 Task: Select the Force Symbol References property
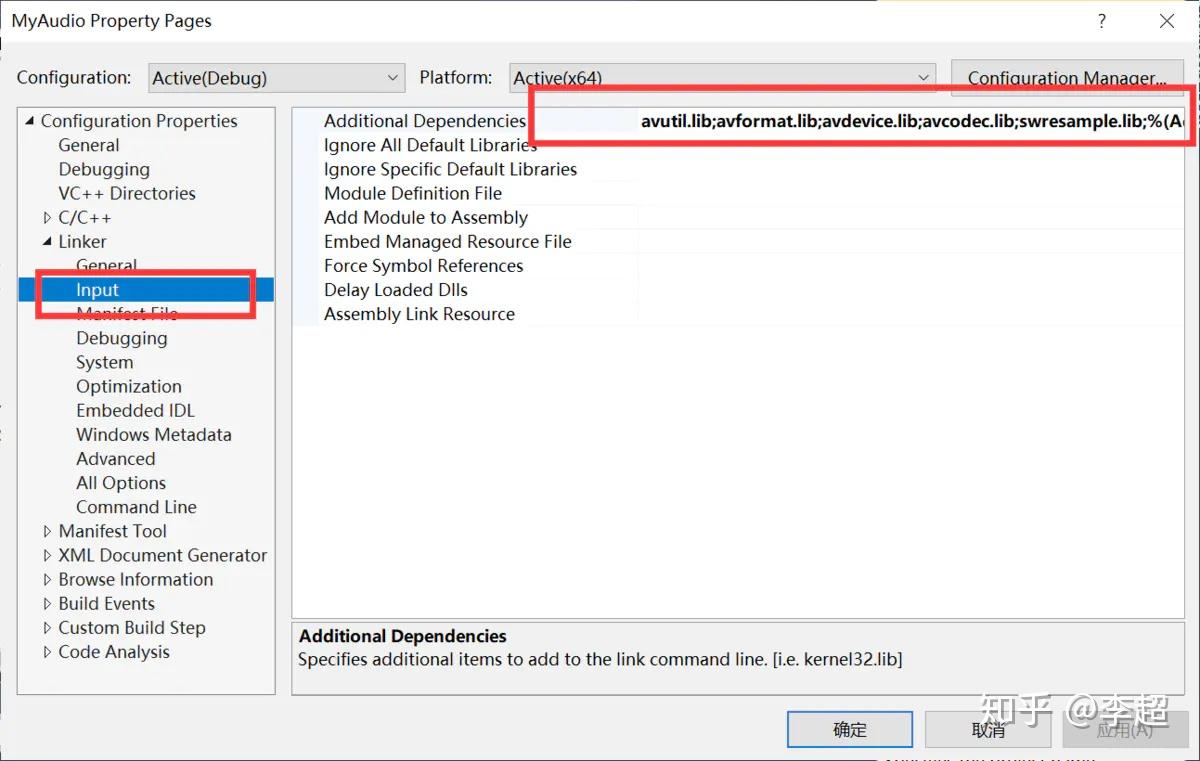click(x=424, y=266)
